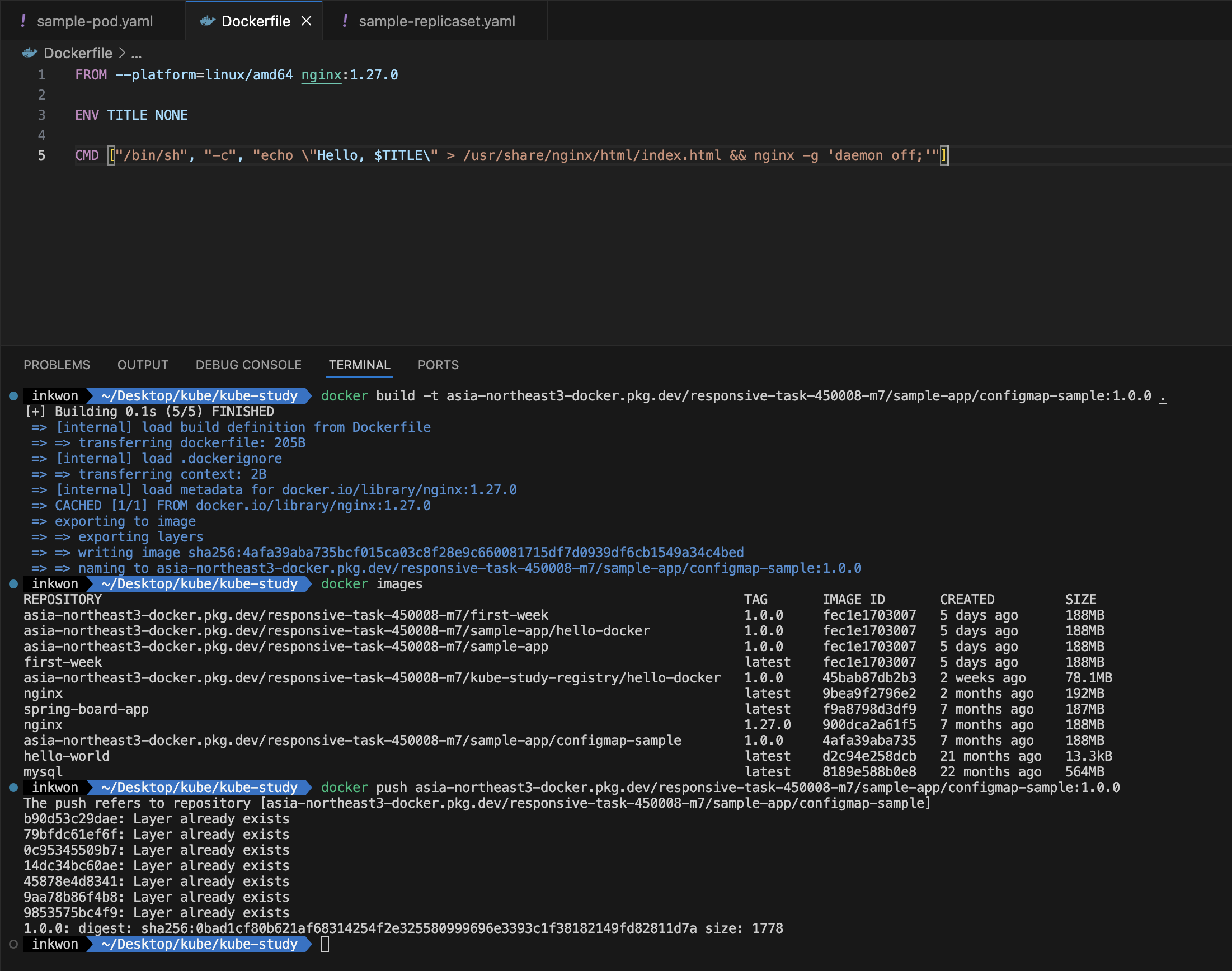Close the Dockerfile tab
The height and width of the screenshot is (971, 1232).
[307, 21]
